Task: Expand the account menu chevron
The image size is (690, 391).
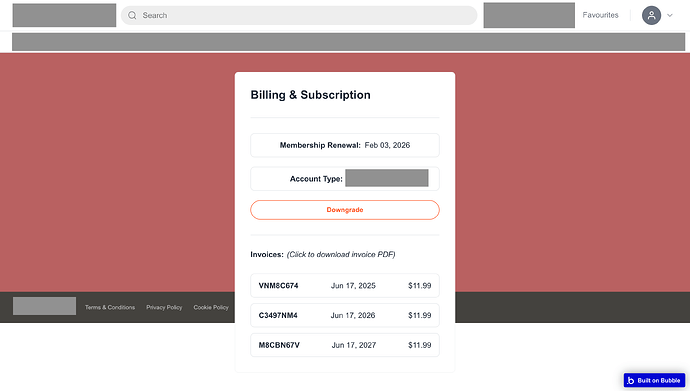Action: click(670, 15)
